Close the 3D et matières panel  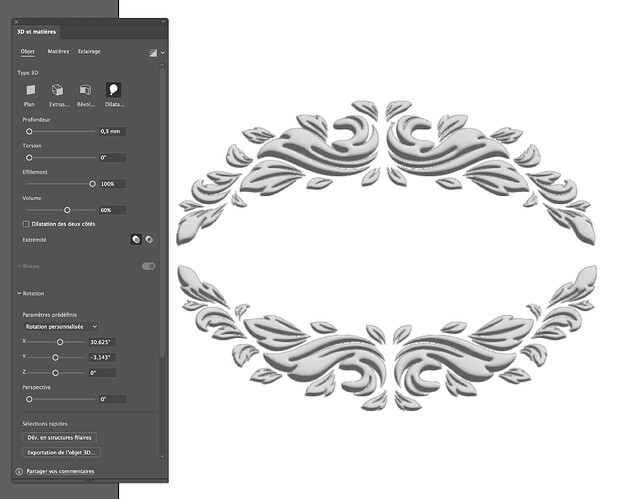click(x=16, y=22)
